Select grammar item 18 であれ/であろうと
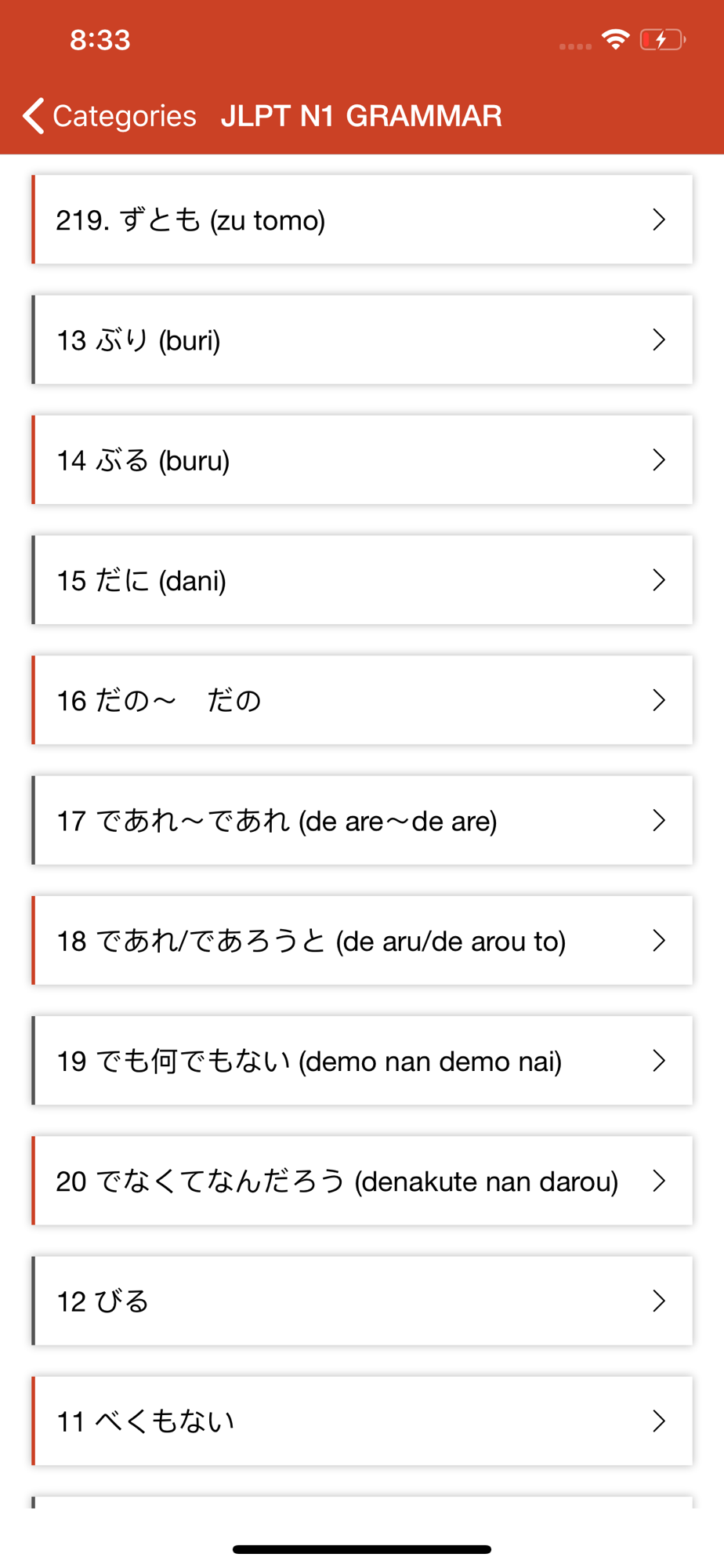Viewport: 724px width, 1568px height. [362, 940]
